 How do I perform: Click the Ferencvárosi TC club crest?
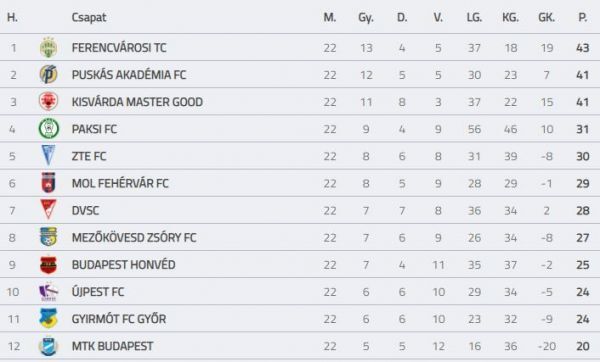[x=49, y=47]
